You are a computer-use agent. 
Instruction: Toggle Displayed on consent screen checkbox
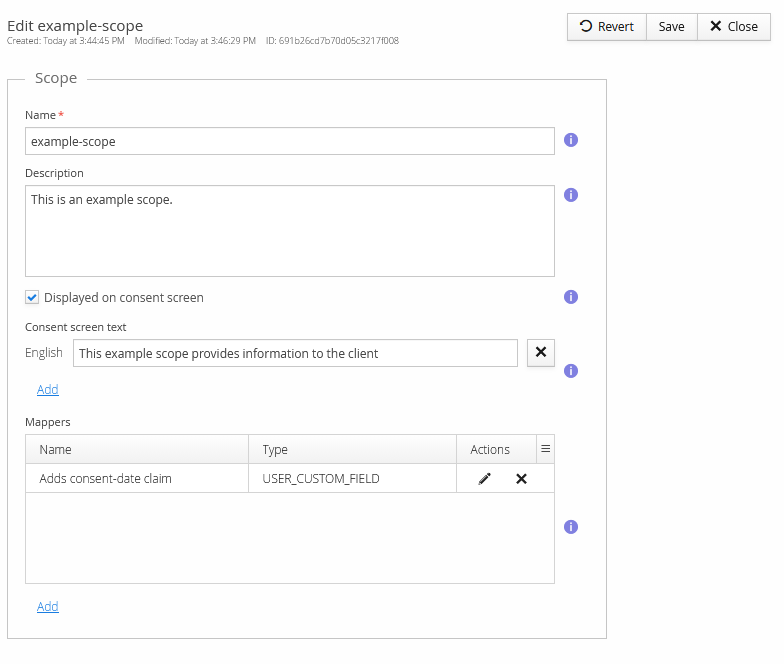click(x=32, y=298)
